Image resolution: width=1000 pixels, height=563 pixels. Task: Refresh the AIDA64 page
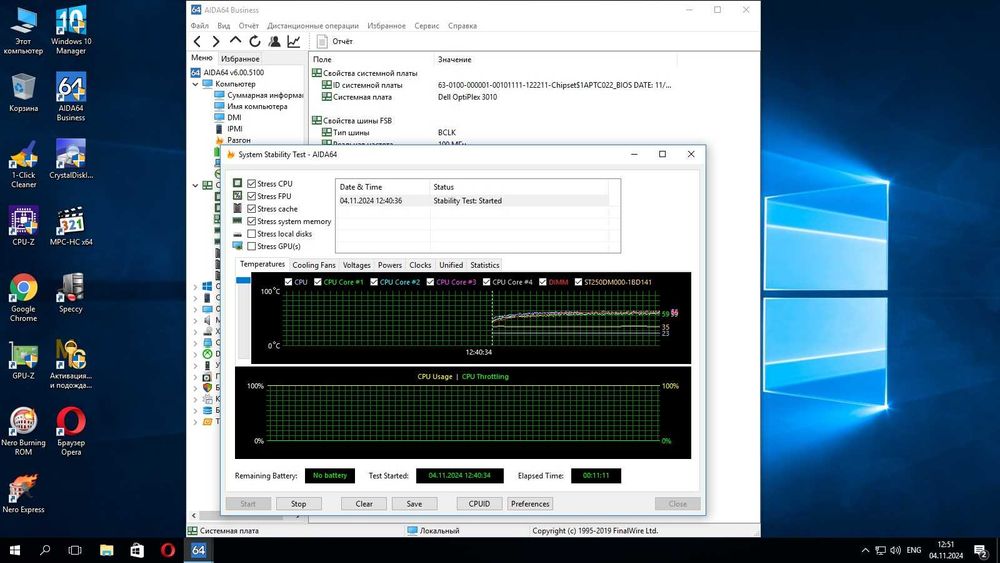(254, 41)
